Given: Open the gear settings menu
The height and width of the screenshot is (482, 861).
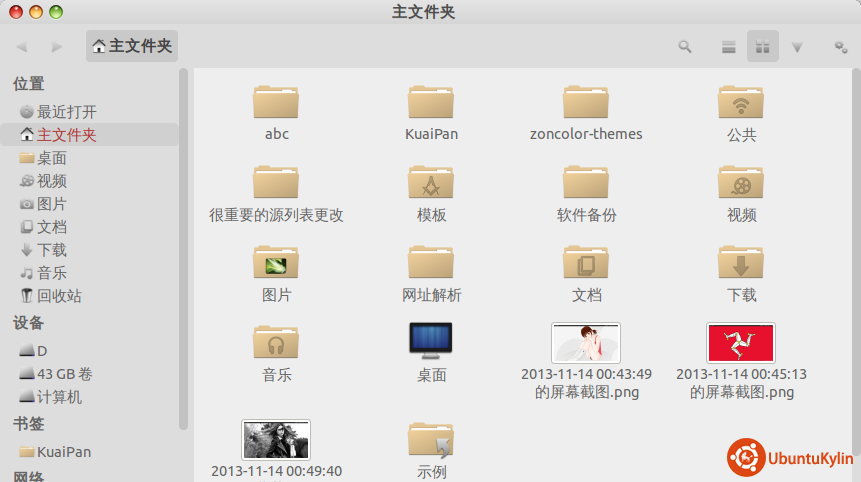Looking at the screenshot, I should pyautogui.click(x=840, y=46).
